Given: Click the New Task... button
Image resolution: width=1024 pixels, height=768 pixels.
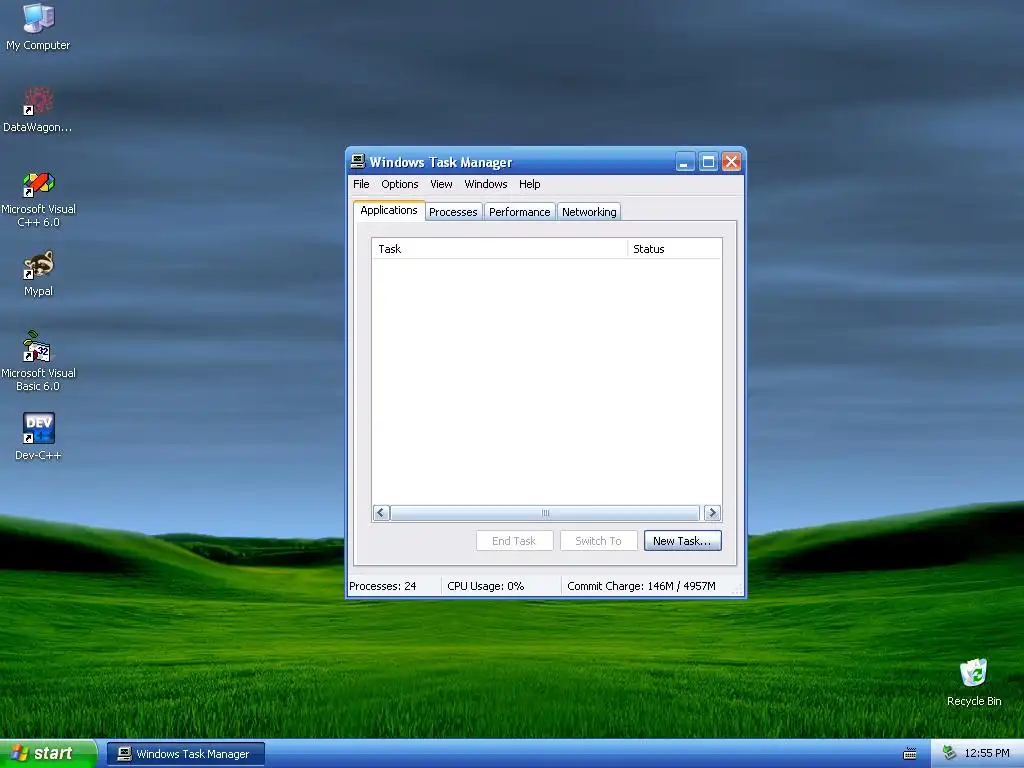Looking at the screenshot, I should pyautogui.click(x=682, y=541).
